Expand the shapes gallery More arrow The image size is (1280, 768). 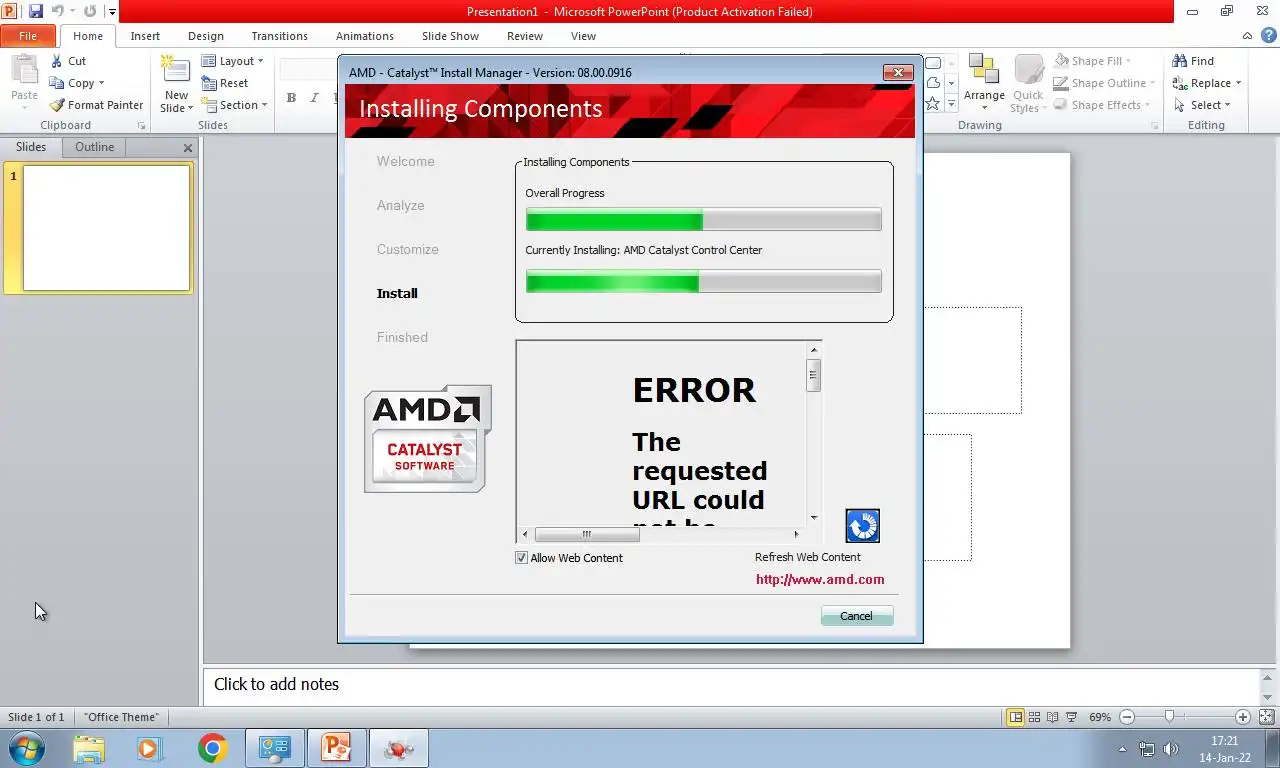point(951,104)
